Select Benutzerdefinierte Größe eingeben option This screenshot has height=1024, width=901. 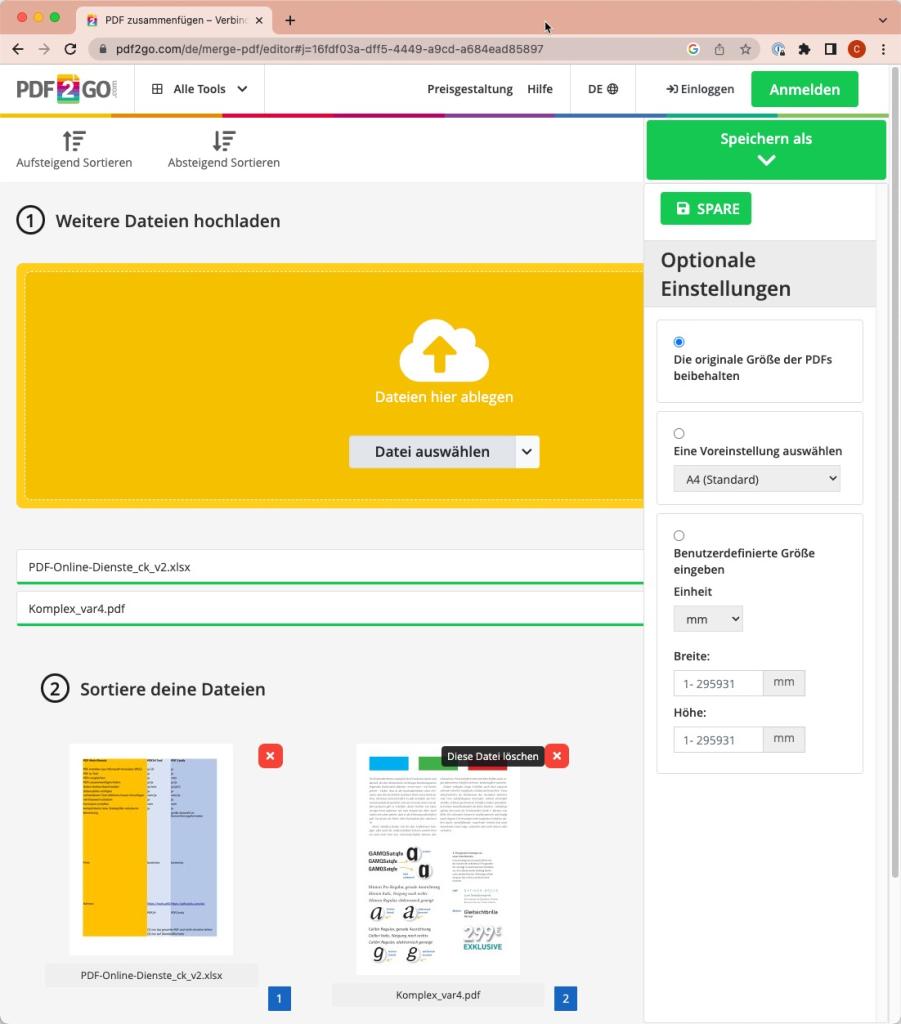pyautogui.click(x=679, y=536)
